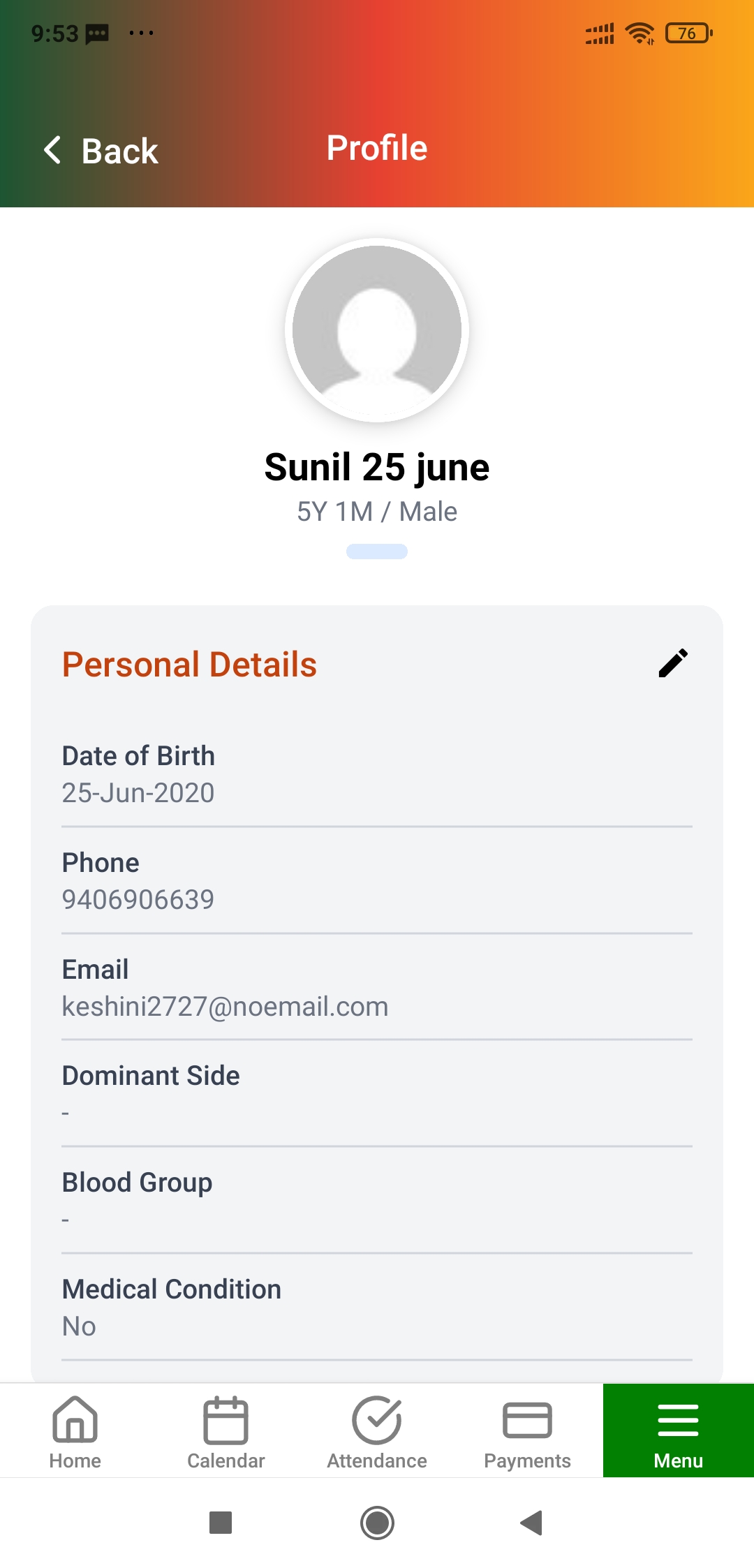This screenshot has width=754, height=1568.
Task: Open the Payments card icon
Action: click(x=527, y=1421)
